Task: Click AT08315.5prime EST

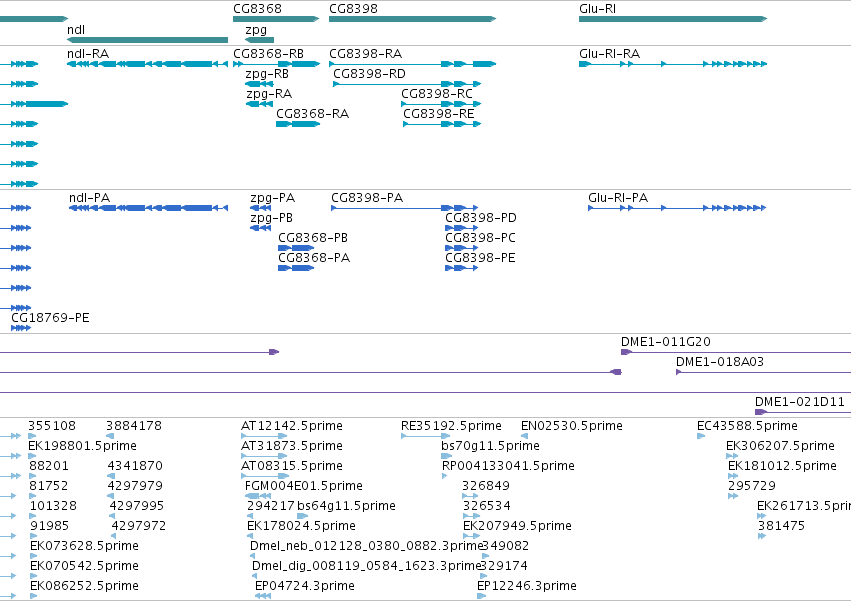Action: (265, 476)
